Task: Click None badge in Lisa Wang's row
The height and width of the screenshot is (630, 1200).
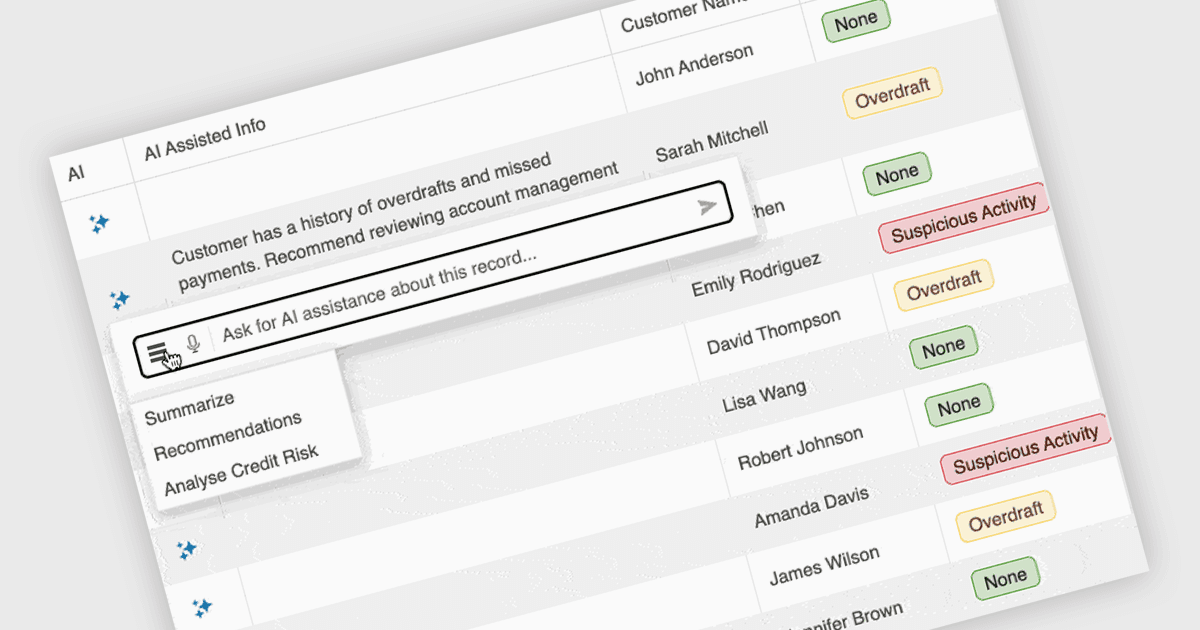Action: click(x=943, y=348)
